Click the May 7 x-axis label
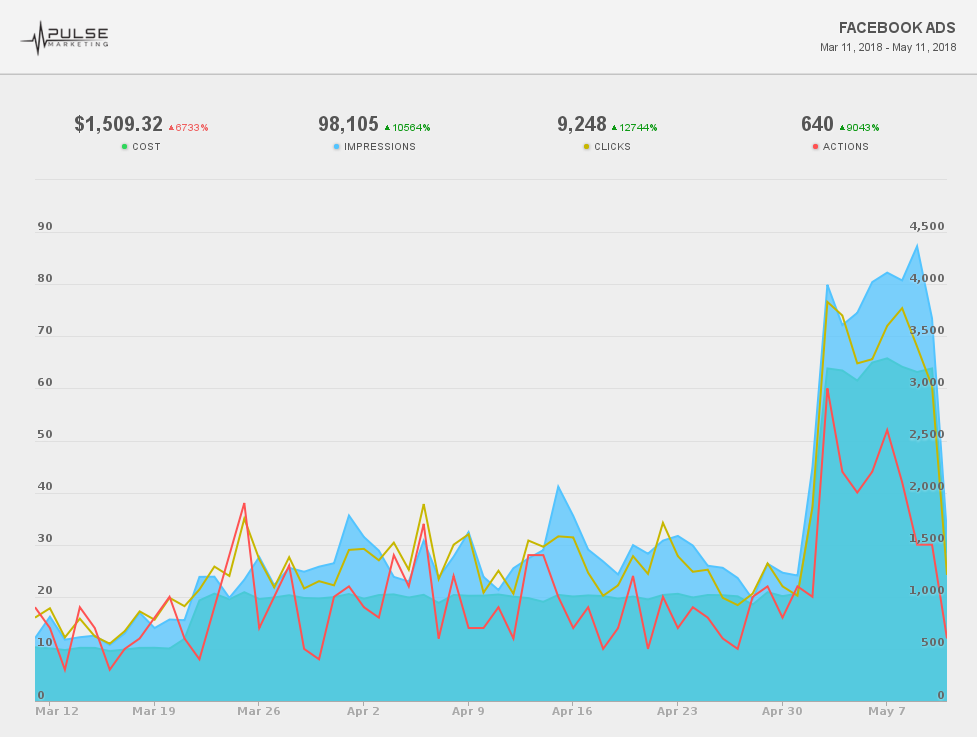Viewport: 977px width, 737px height. click(887, 711)
